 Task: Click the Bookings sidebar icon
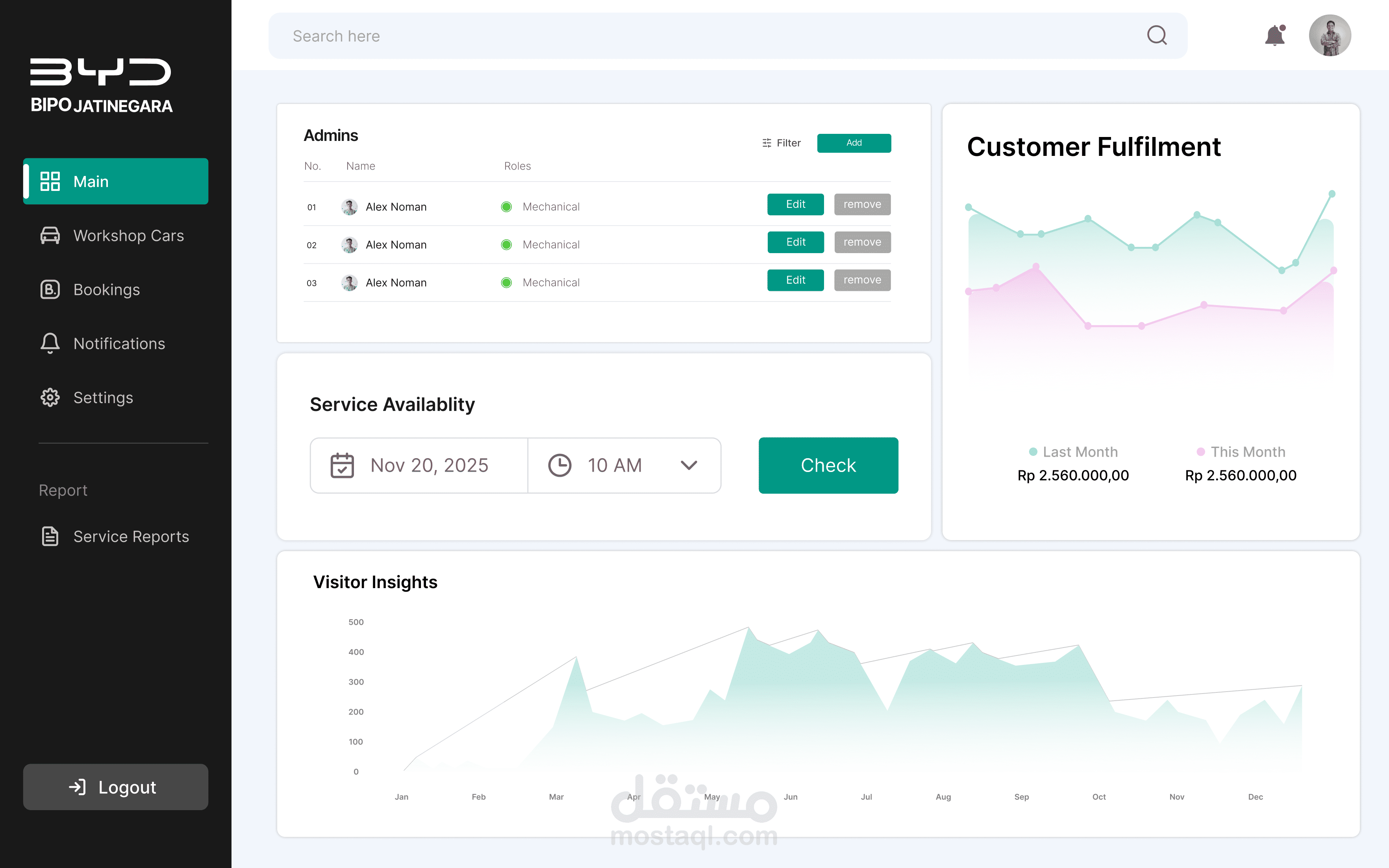[x=50, y=289]
